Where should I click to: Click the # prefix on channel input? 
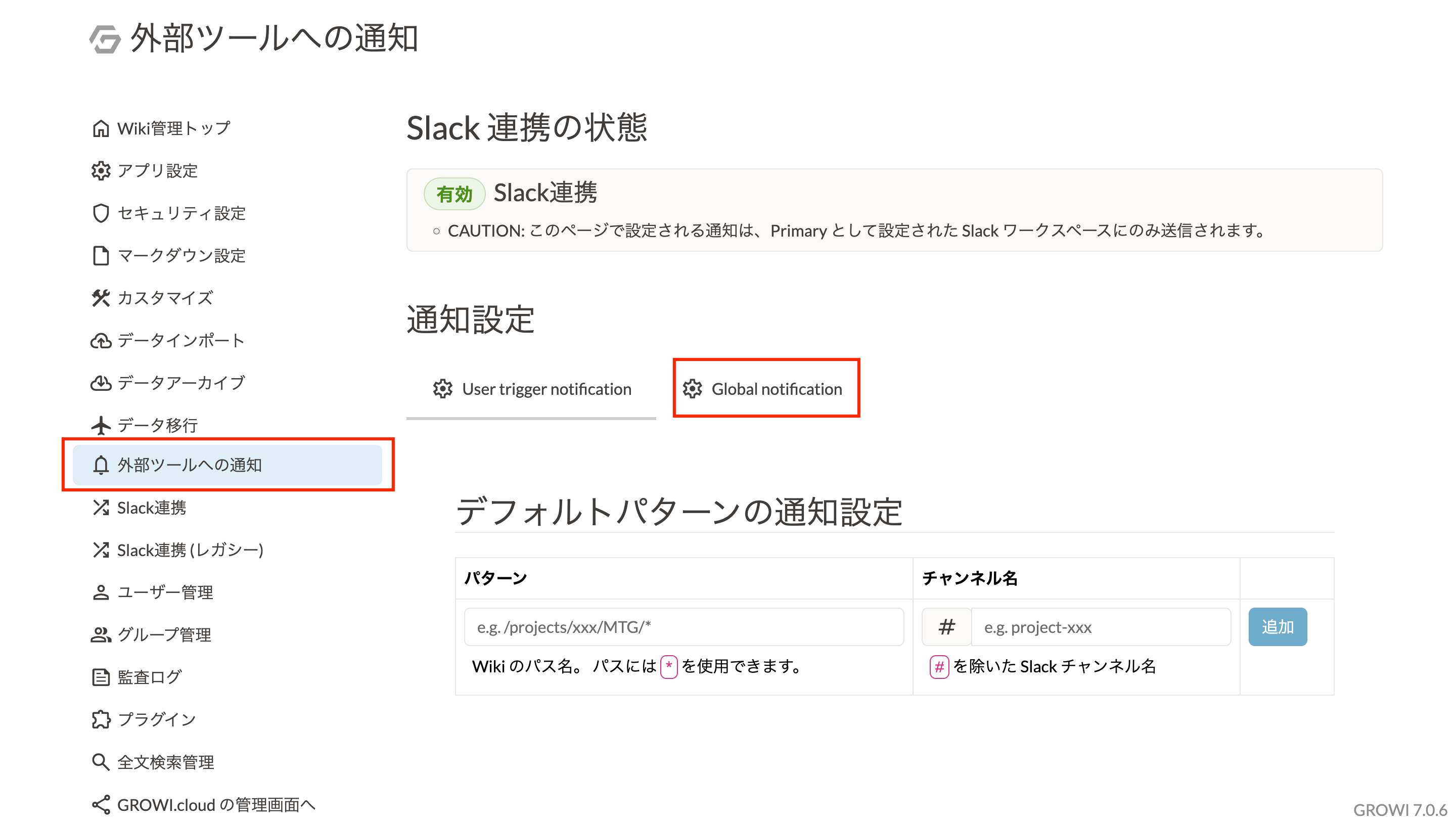(x=947, y=627)
